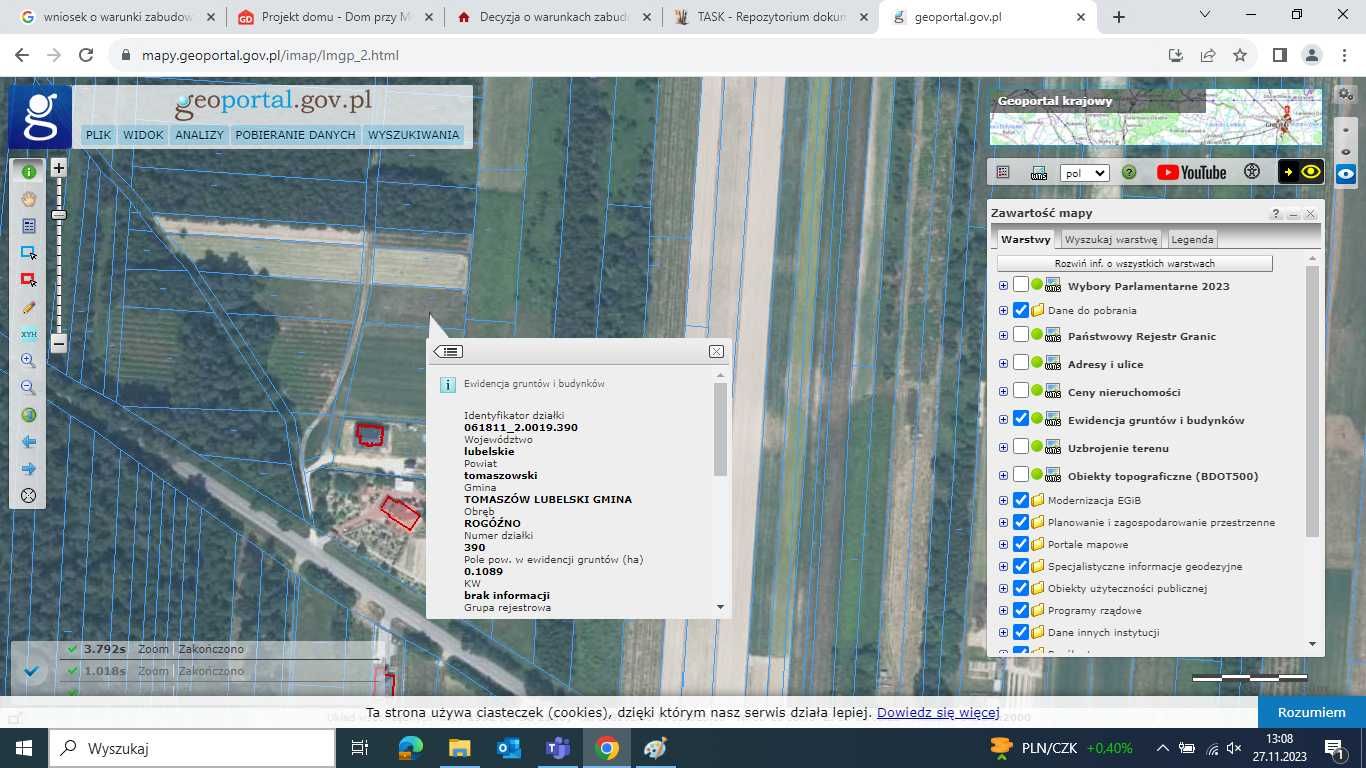
Task: Open the pol language dropdown
Action: tap(1085, 172)
